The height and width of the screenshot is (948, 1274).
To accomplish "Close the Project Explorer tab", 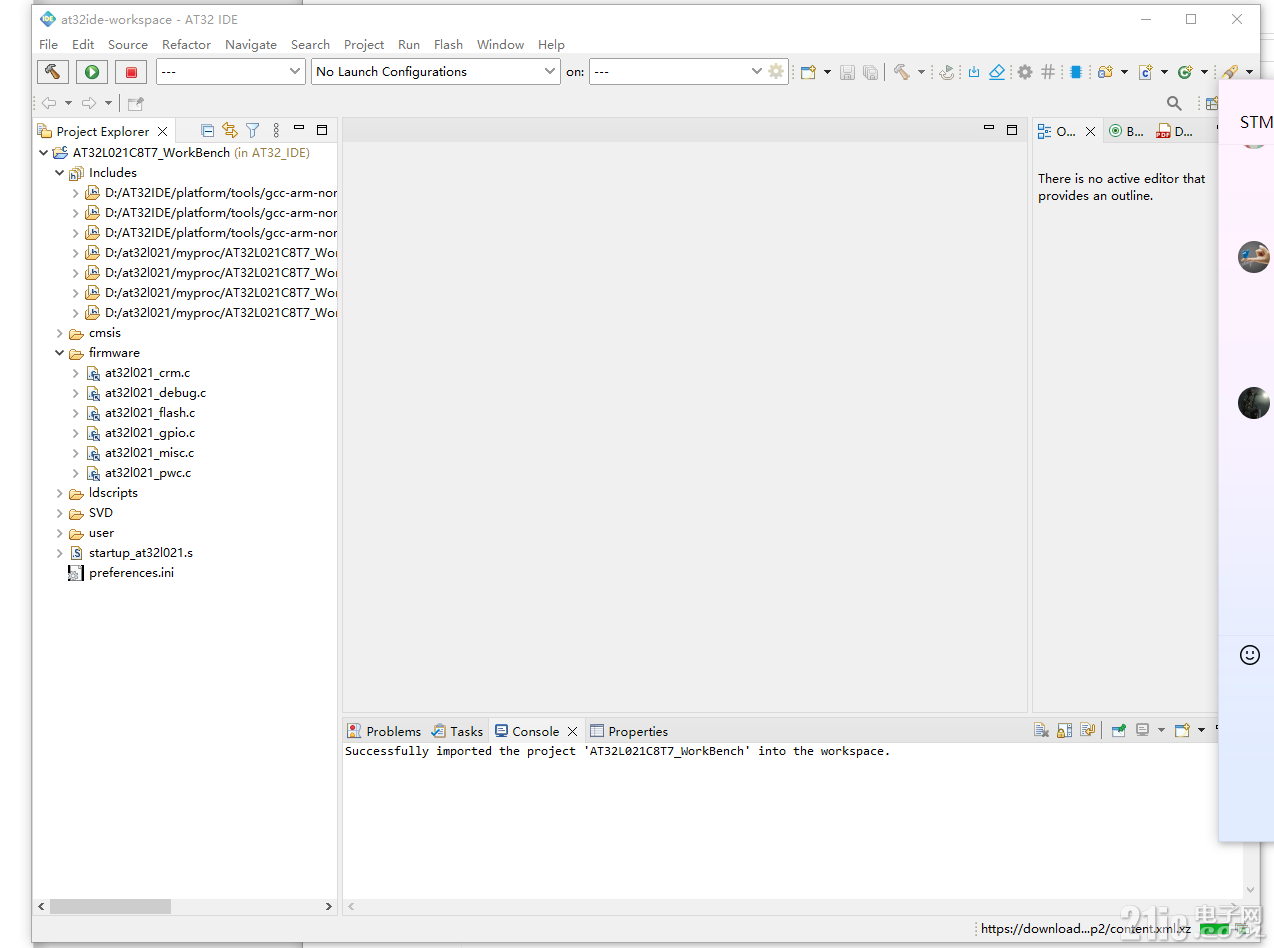I will point(163,131).
